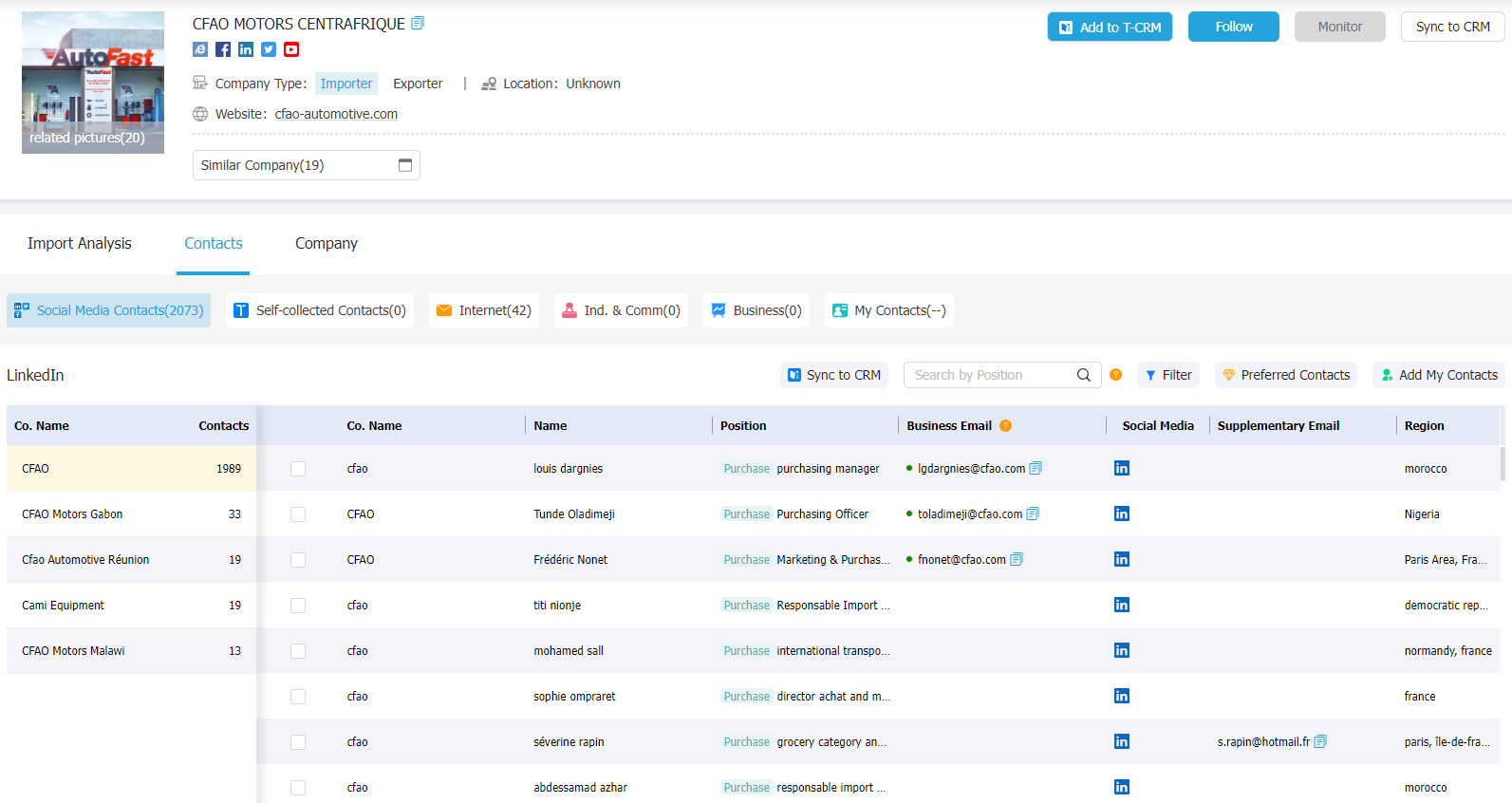Image resolution: width=1512 pixels, height=803 pixels.
Task: Open the web browser icon under company name
Action: click(x=200, y=49)
